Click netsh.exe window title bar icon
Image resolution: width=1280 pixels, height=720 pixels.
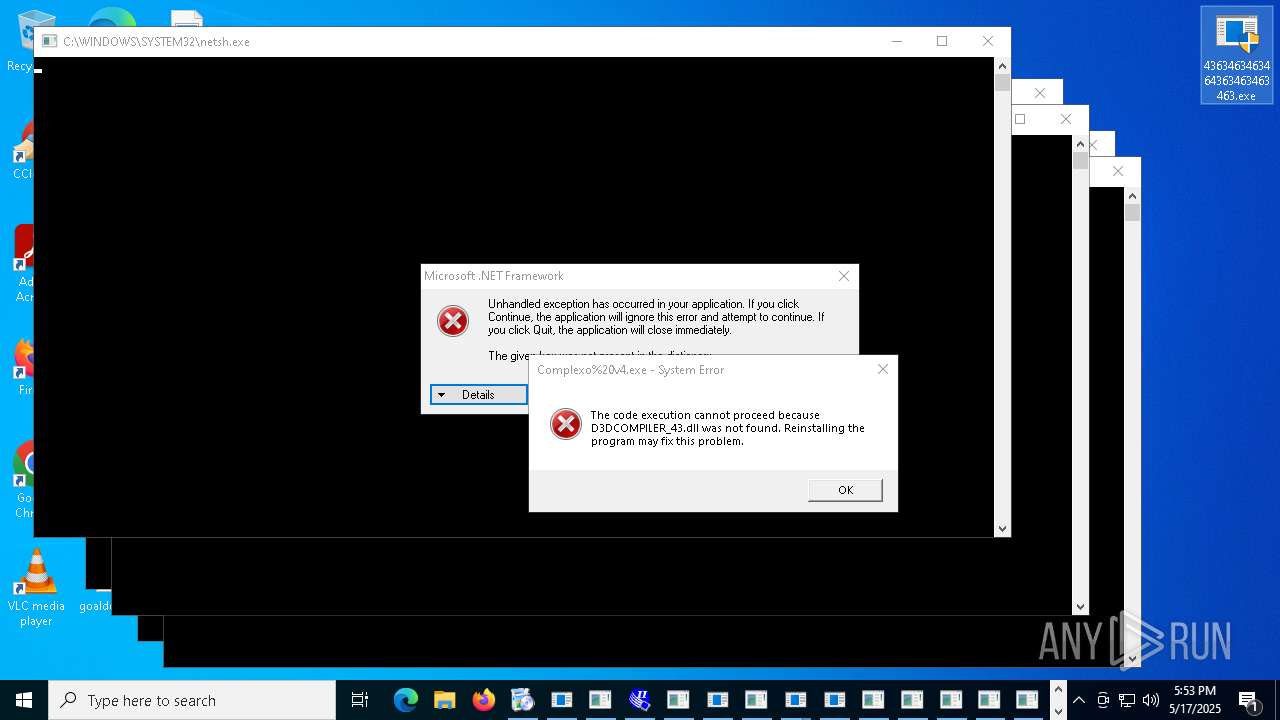(x=49, y=42)
